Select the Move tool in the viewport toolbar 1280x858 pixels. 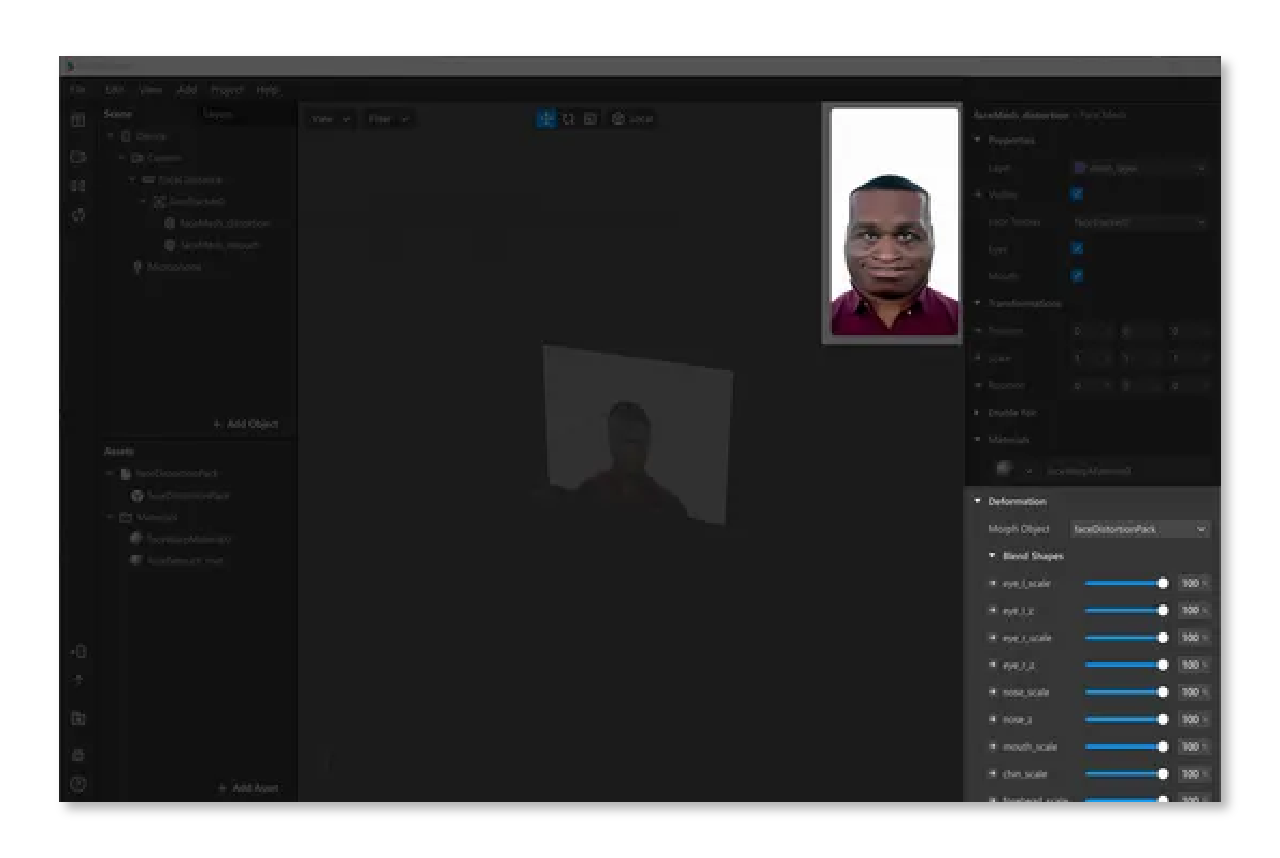pyautogui.click(x=546, y=118)
